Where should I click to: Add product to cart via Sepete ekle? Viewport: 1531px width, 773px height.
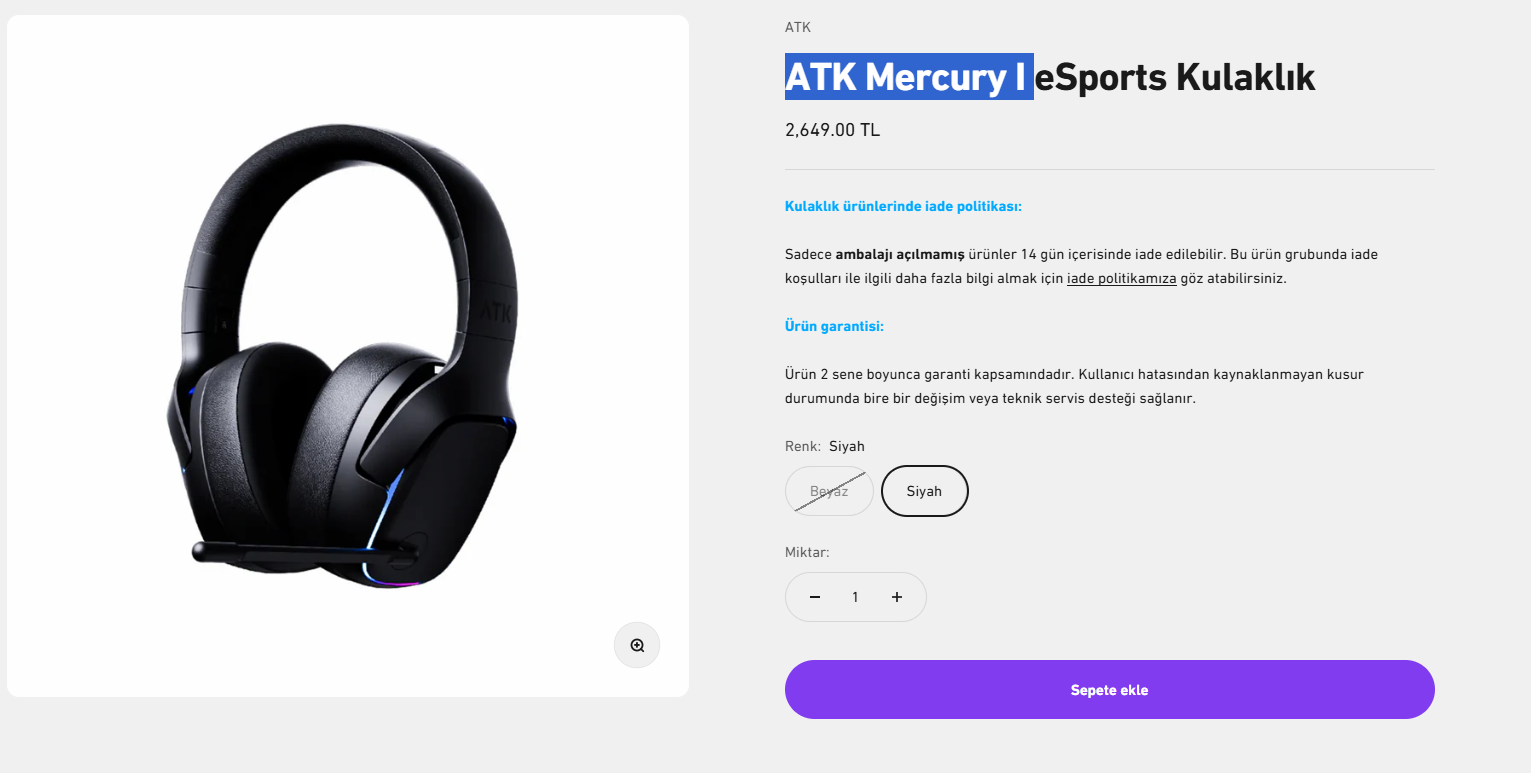[x=1109, y=689]
